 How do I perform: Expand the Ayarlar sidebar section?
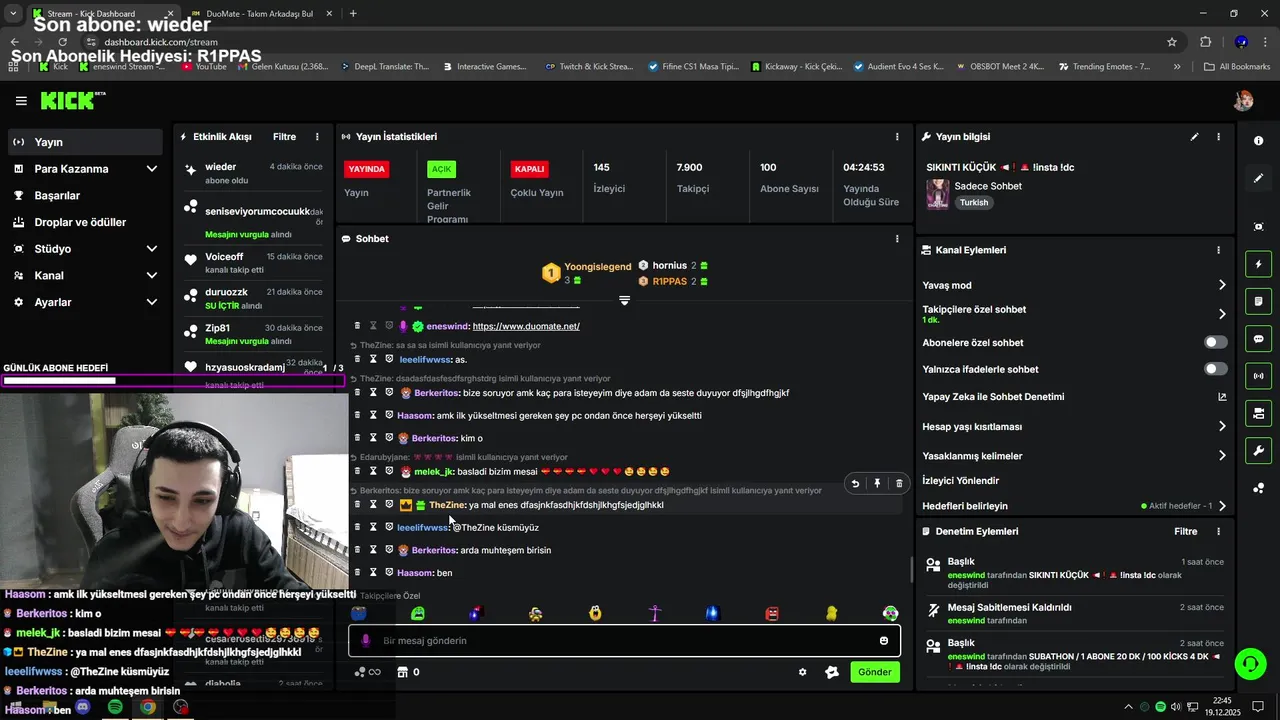pyautogui.click(x=152, y=302)
